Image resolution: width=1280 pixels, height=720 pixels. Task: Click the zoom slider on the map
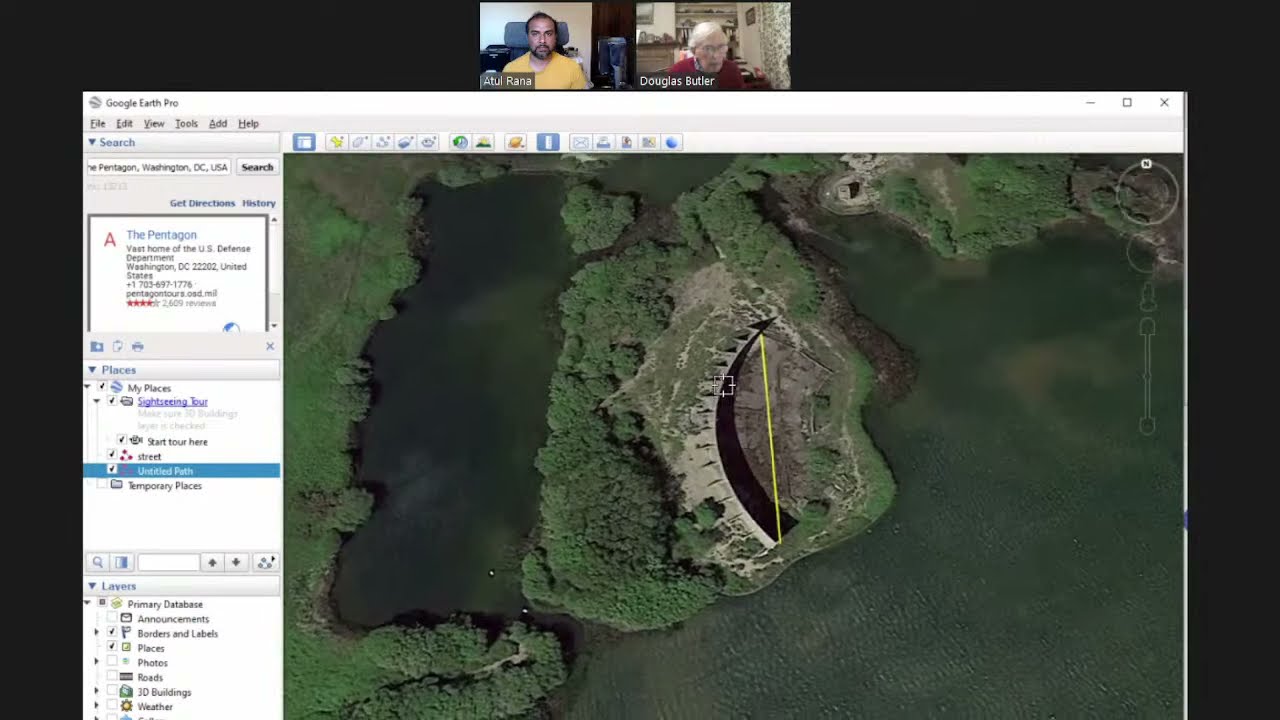tap(1148, 375)
